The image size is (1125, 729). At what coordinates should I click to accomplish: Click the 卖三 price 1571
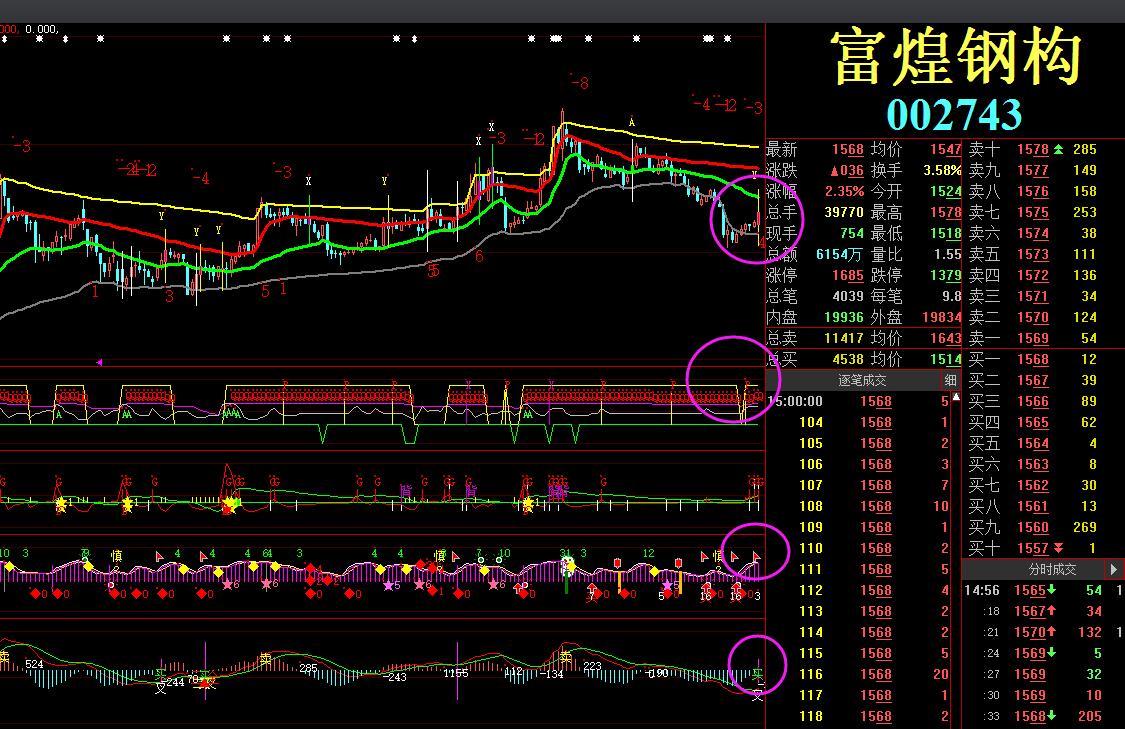point(1032,296)
